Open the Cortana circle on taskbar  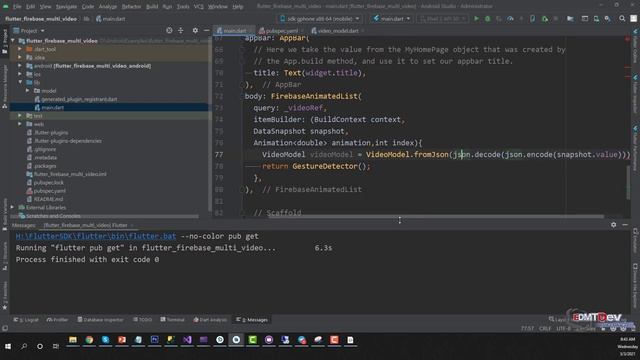pos(40,346)
